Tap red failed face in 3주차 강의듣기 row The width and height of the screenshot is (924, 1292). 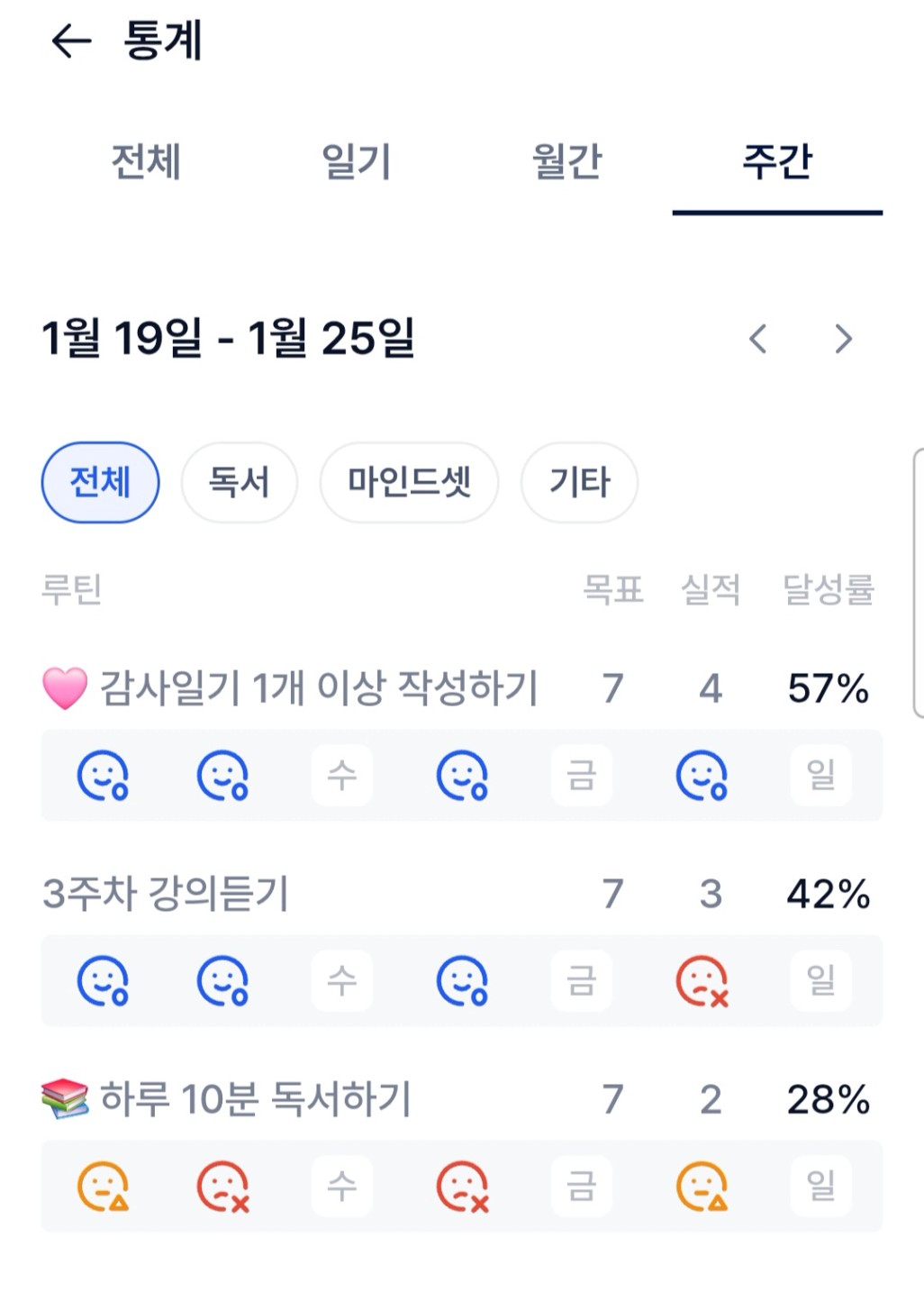coord(702,981)
